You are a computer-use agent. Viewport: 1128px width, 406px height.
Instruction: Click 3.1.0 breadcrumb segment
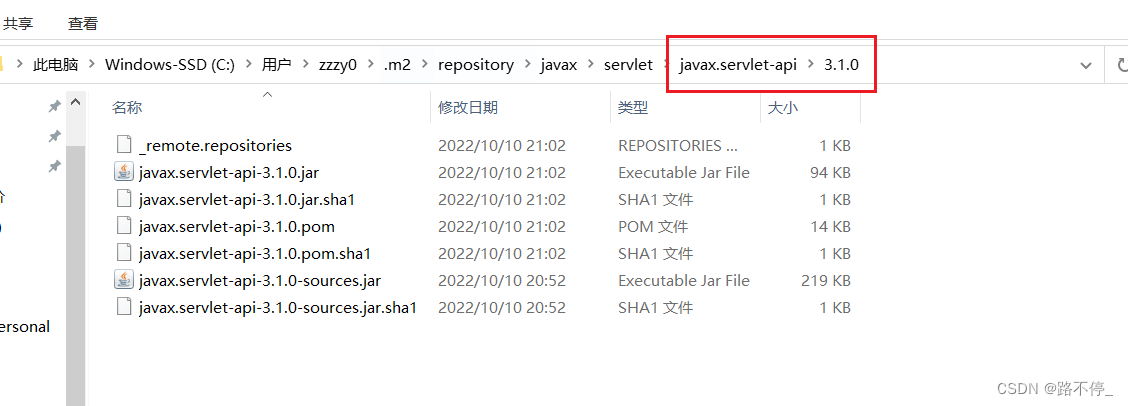[842, 65]
